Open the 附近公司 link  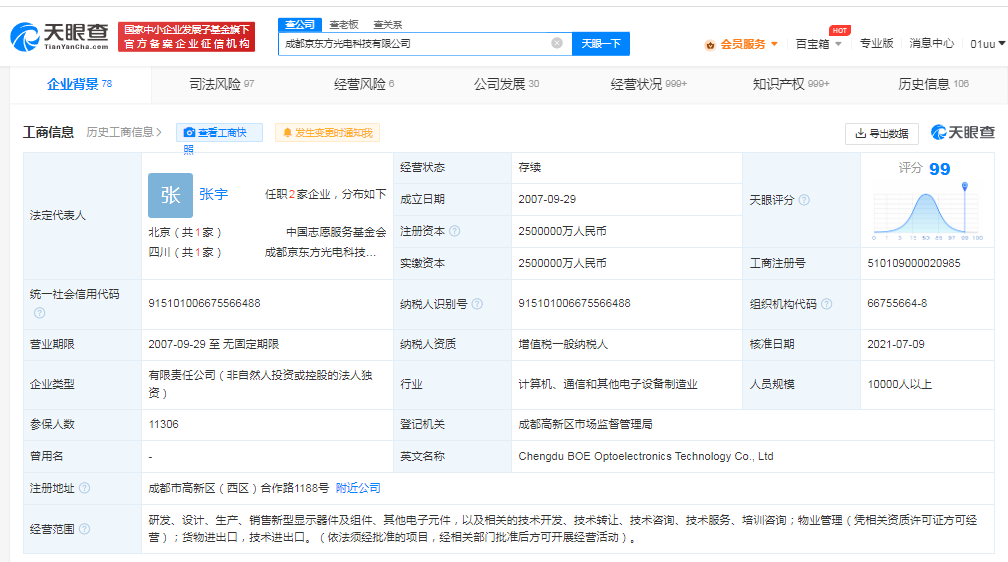(x=358, y=488)
